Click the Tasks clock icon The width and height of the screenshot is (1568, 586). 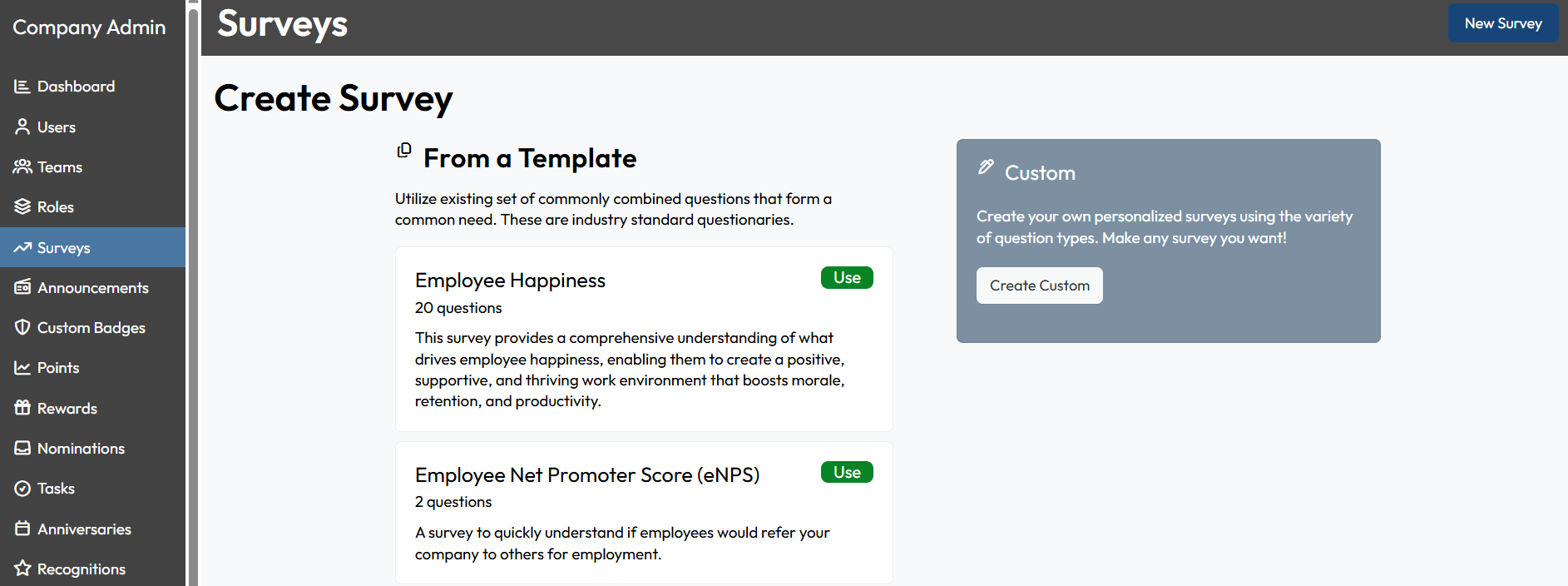tap(22, 488)
